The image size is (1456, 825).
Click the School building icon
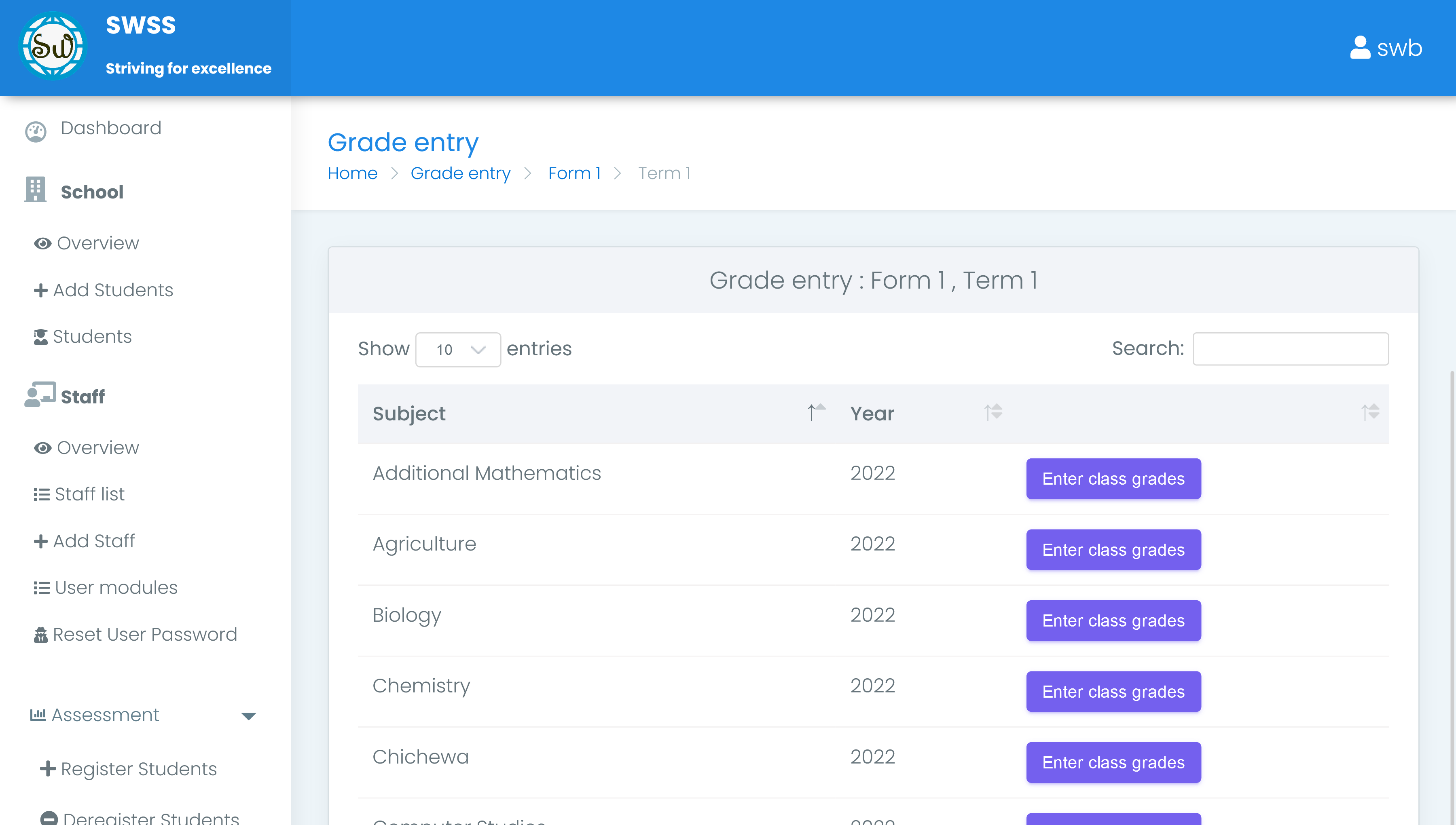click(35, 190)
